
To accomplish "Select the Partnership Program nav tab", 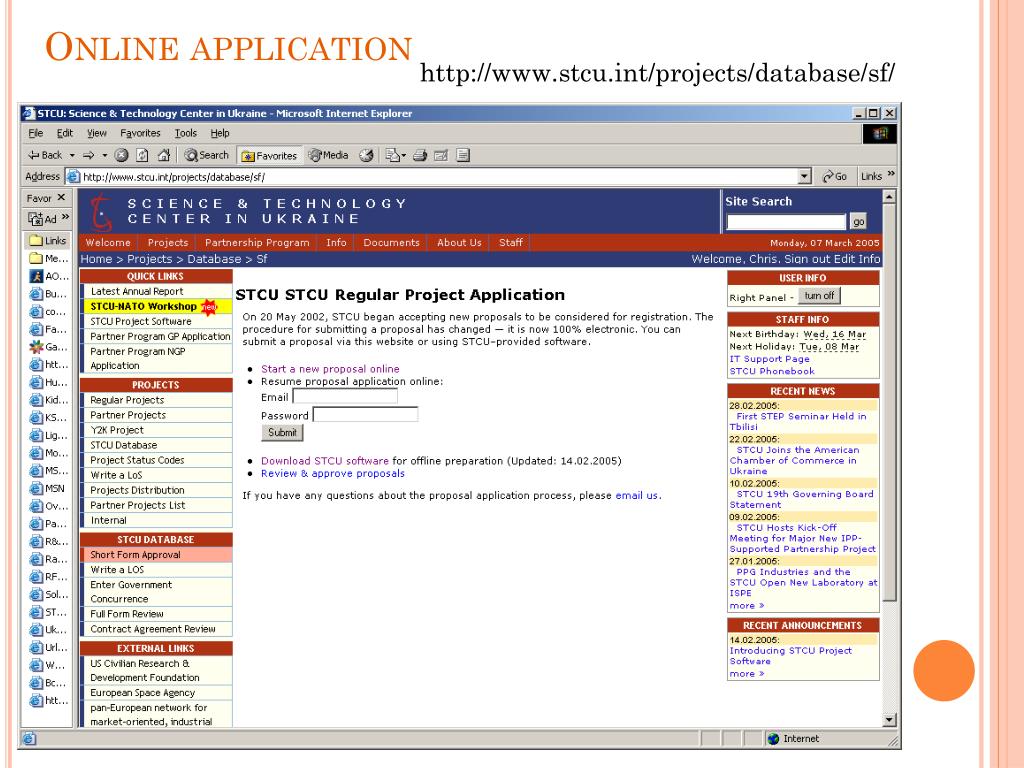I will 257,242.
